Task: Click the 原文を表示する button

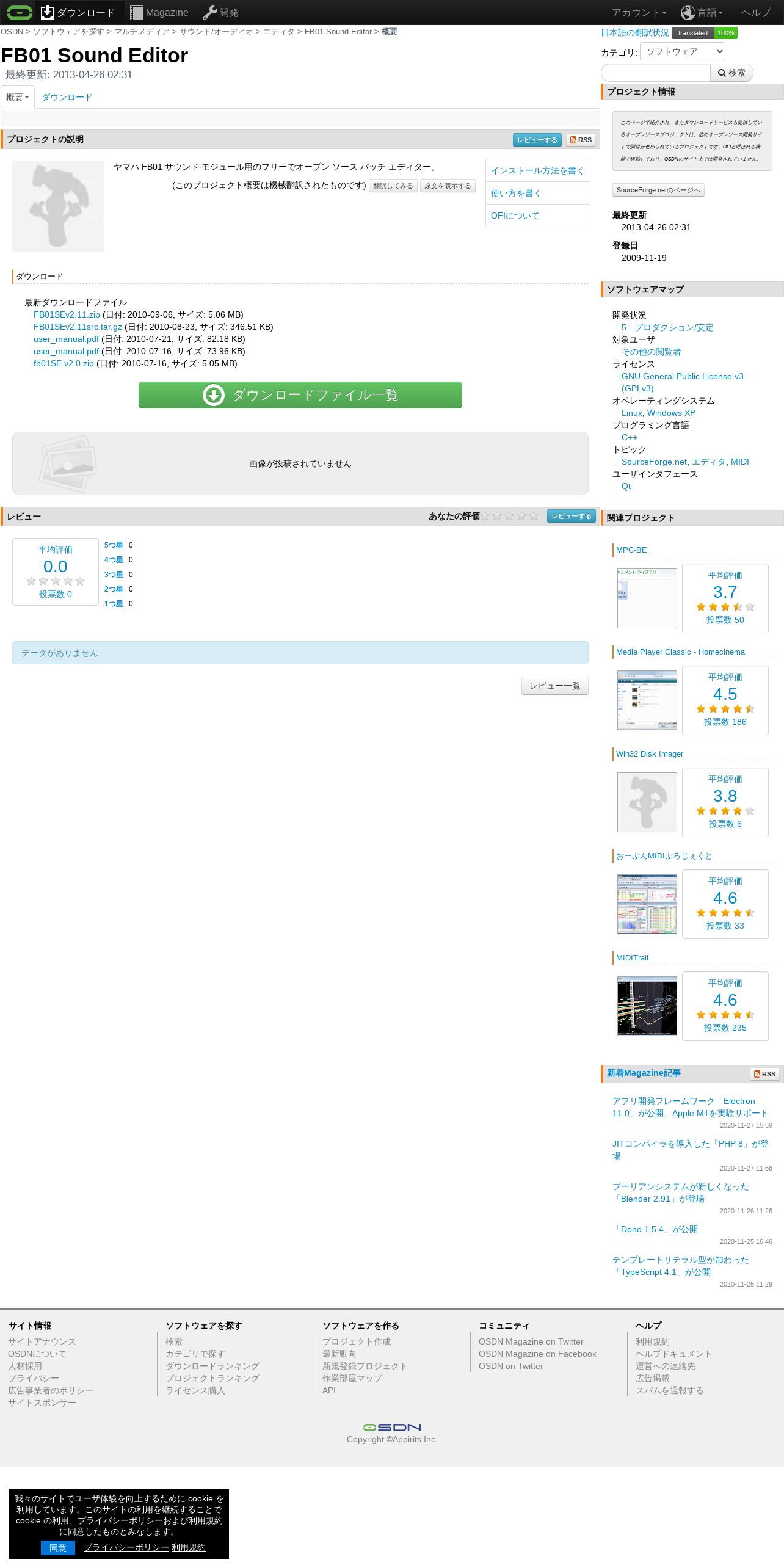Action: pos(448,186)
